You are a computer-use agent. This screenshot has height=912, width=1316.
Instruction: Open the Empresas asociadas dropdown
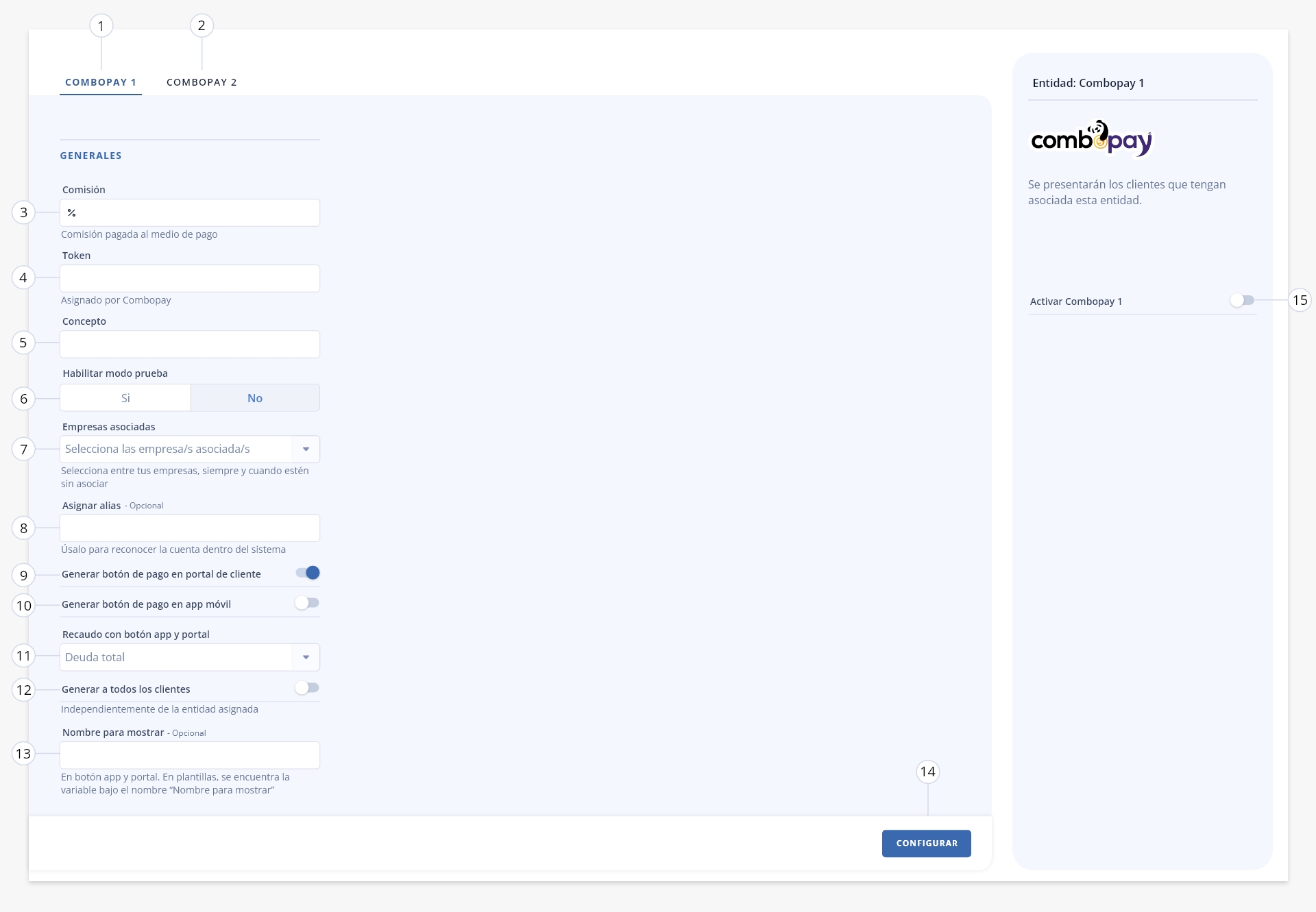[x=190, y=449]
